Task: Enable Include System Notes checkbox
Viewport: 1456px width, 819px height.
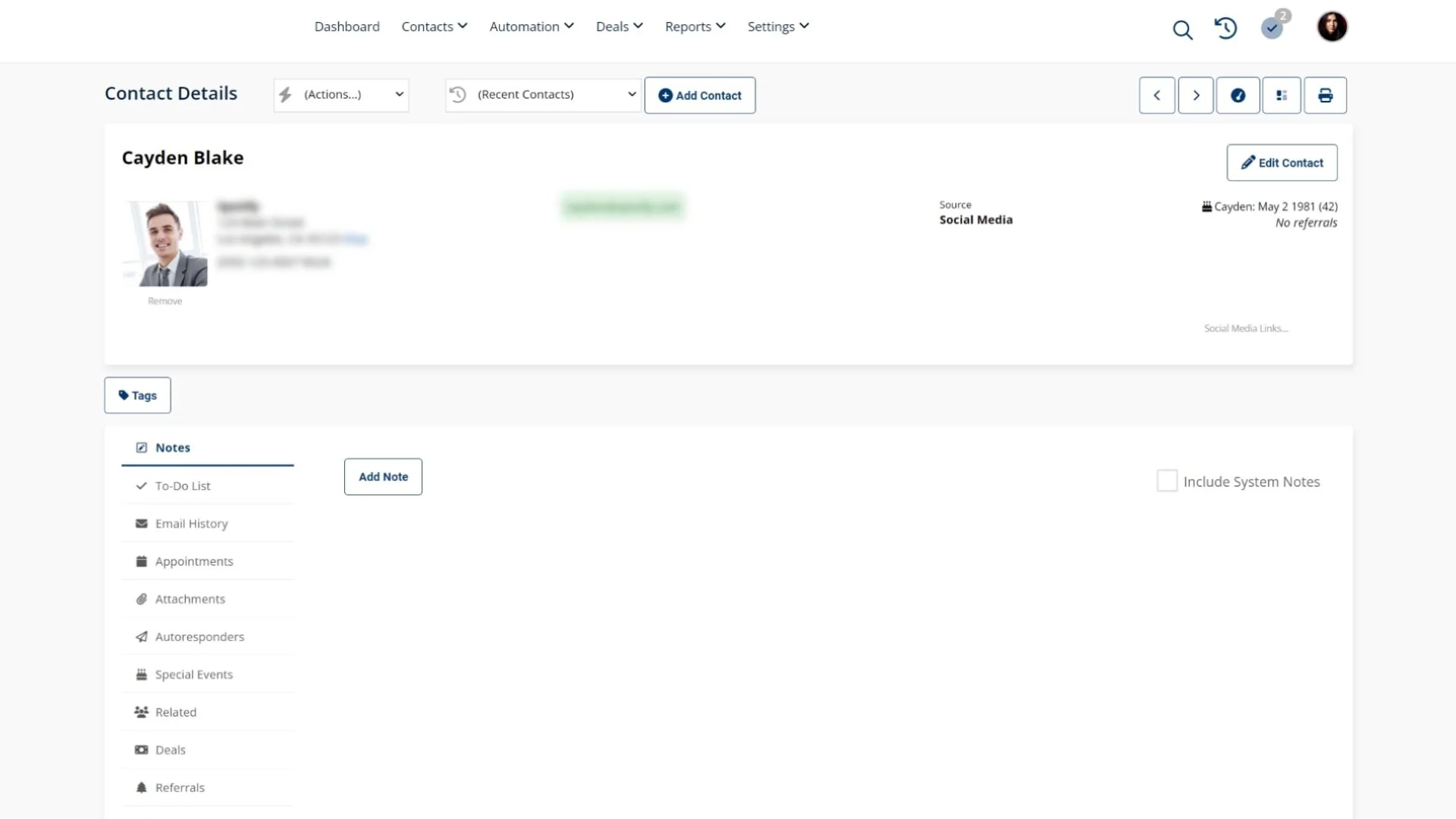Action: click(1167, 481)
